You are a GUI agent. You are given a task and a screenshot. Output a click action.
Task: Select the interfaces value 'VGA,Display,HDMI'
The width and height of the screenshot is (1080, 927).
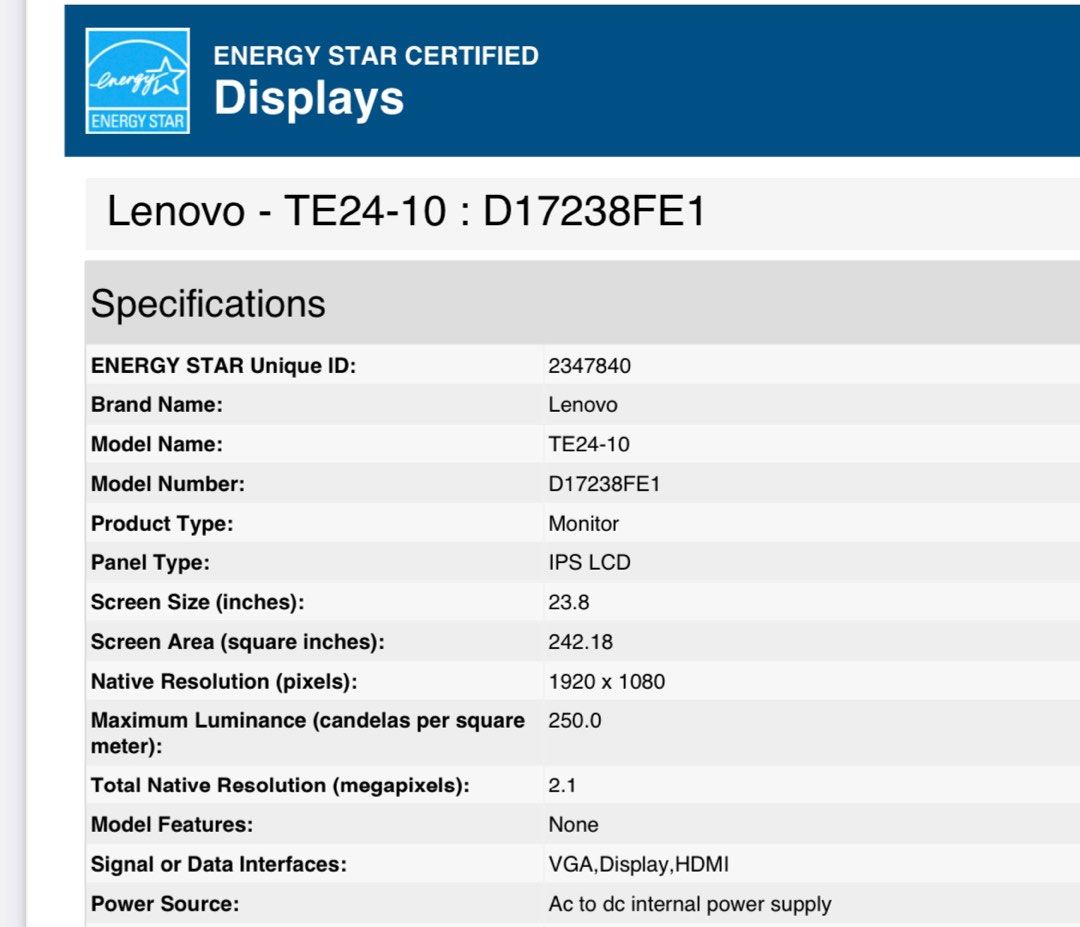coord(638,864)
